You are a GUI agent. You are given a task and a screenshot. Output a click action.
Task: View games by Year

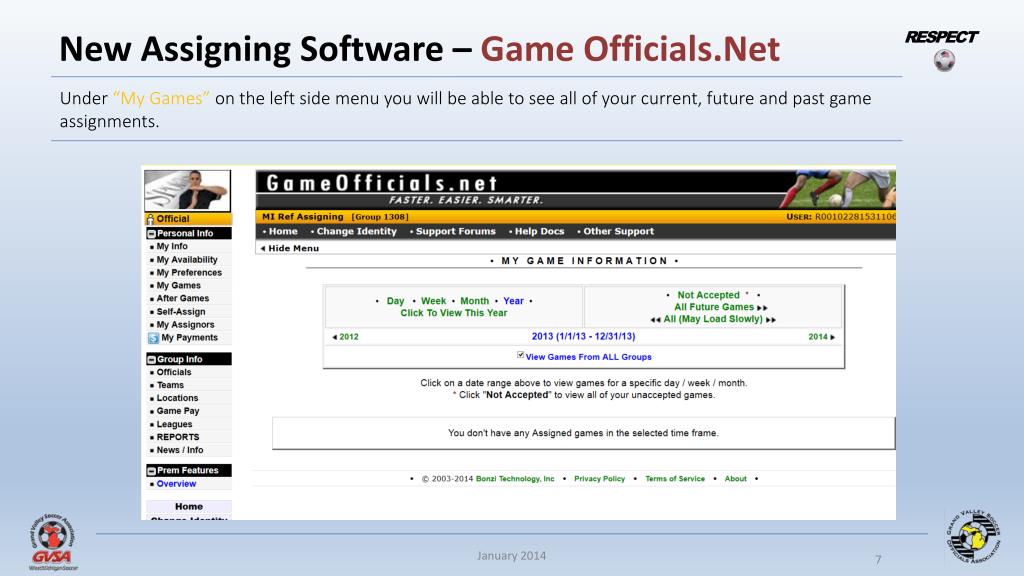click(x=513, y=301)
